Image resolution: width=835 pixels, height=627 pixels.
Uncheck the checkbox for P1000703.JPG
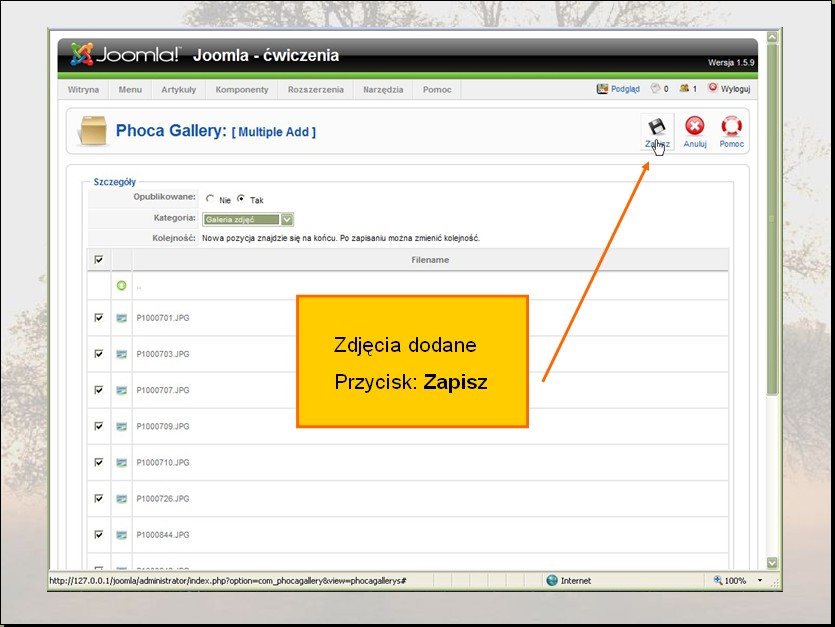[x=98, y=354]
